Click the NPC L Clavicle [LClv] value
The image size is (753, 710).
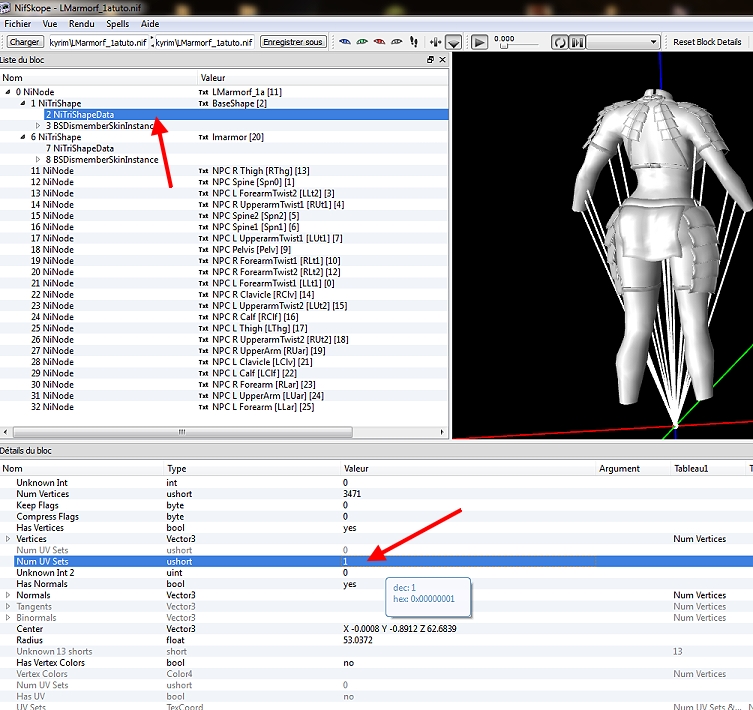[262, 362]
